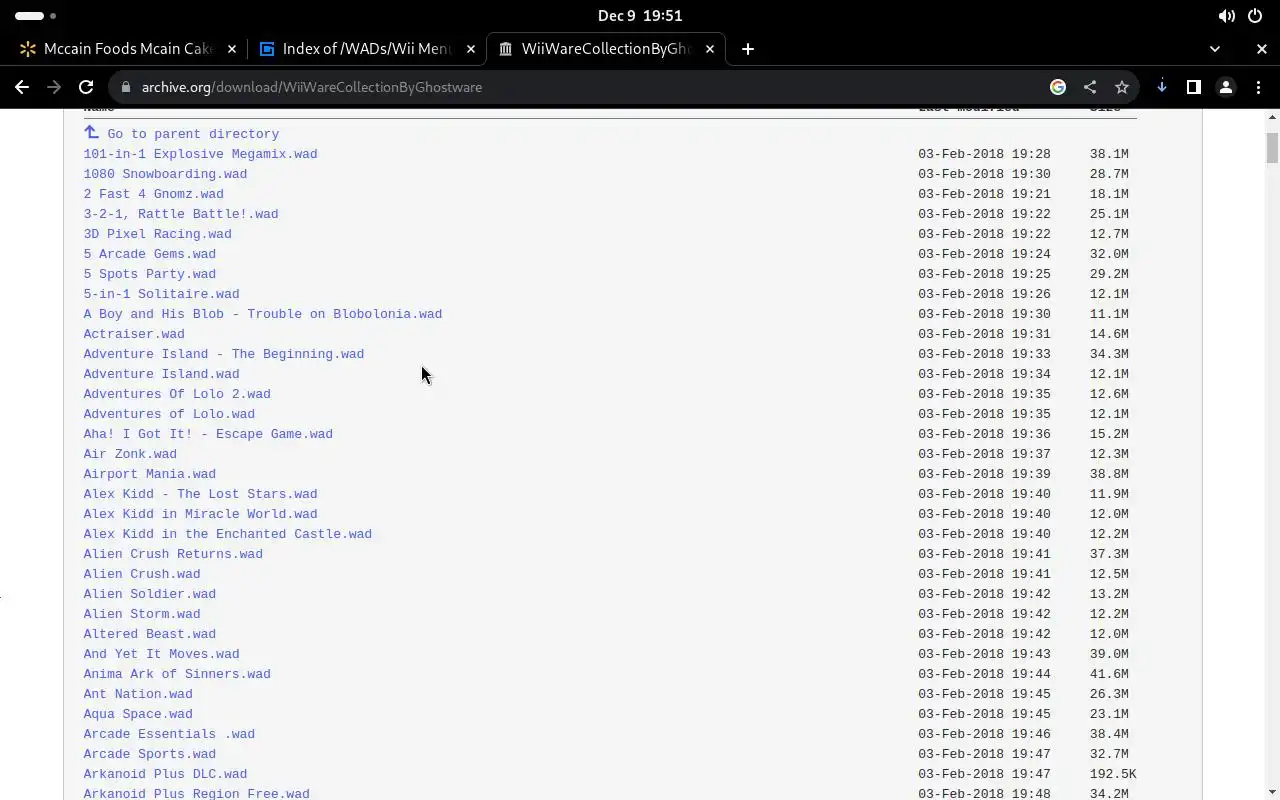Close the Mccain Foods tab
Image resolution: width=1280 pixels, height=800 pixels.
pyautogui.click(x=232, y=48)
